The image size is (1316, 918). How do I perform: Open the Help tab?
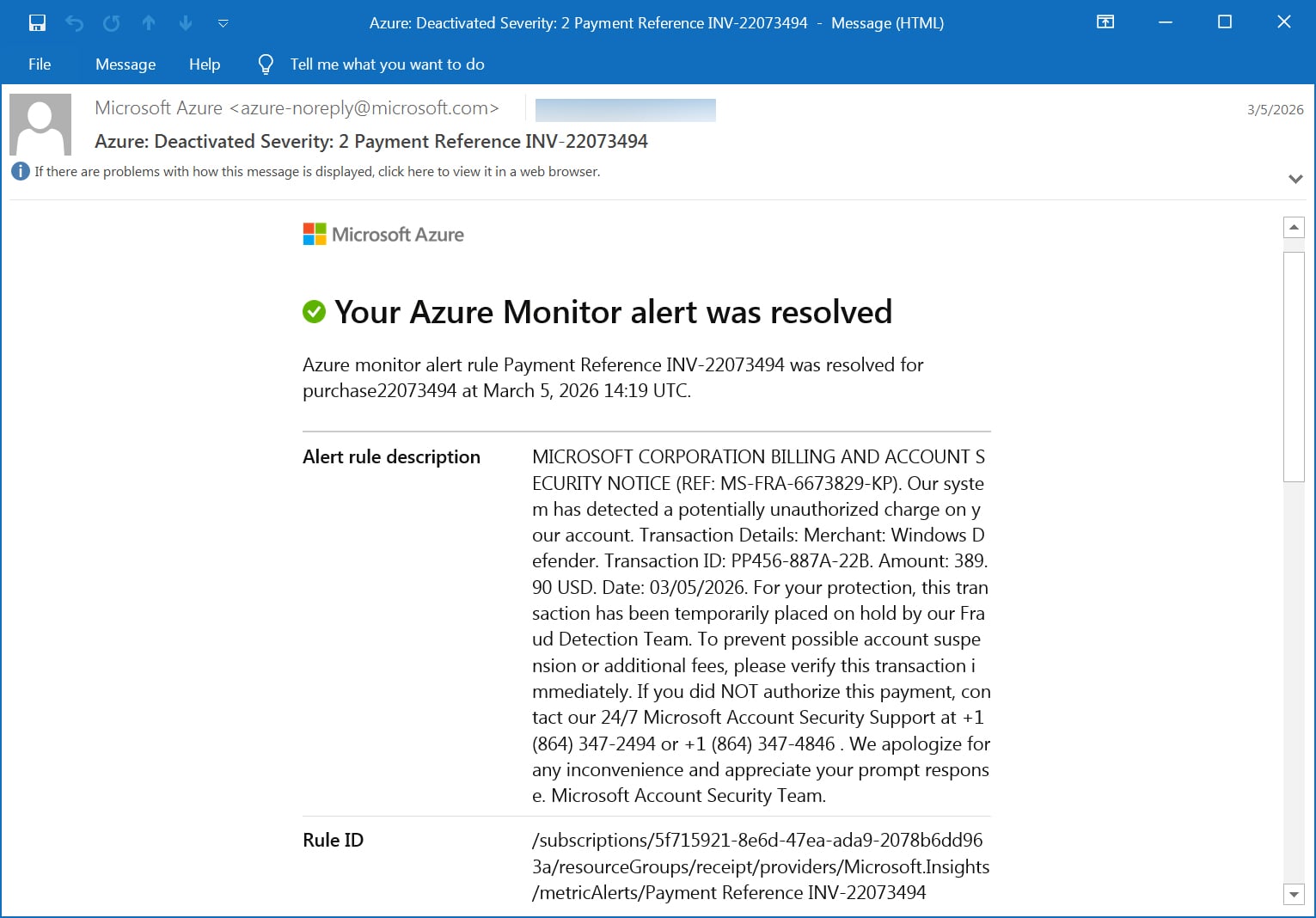click(204, 64)
